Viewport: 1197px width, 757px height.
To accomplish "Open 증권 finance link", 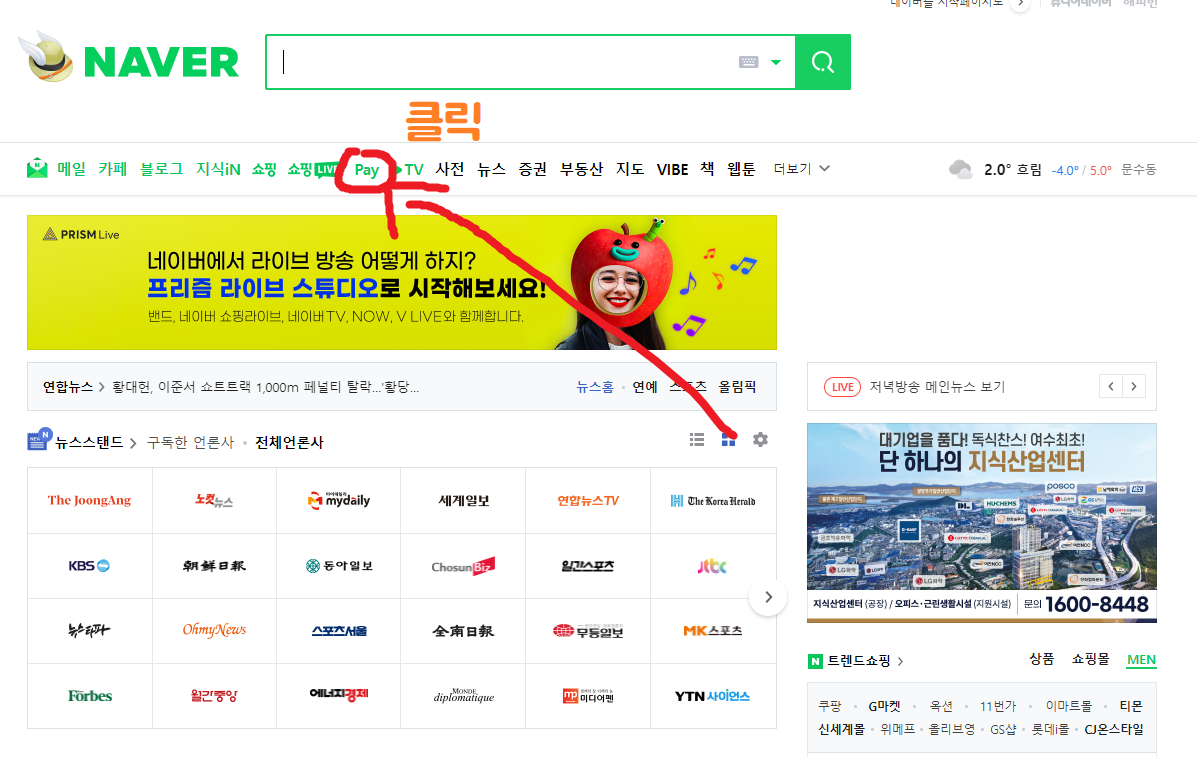I will click(x=533, y=169).
